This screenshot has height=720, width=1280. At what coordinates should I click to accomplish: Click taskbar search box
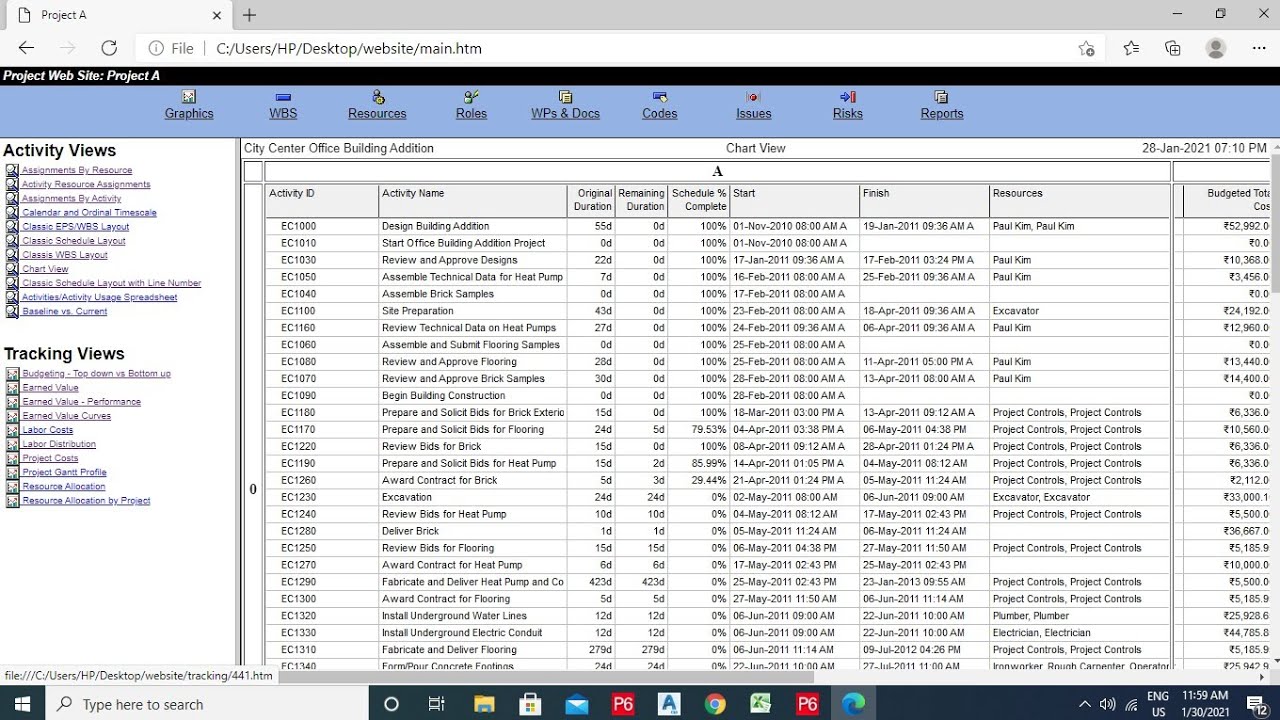(x=207, y=704)
